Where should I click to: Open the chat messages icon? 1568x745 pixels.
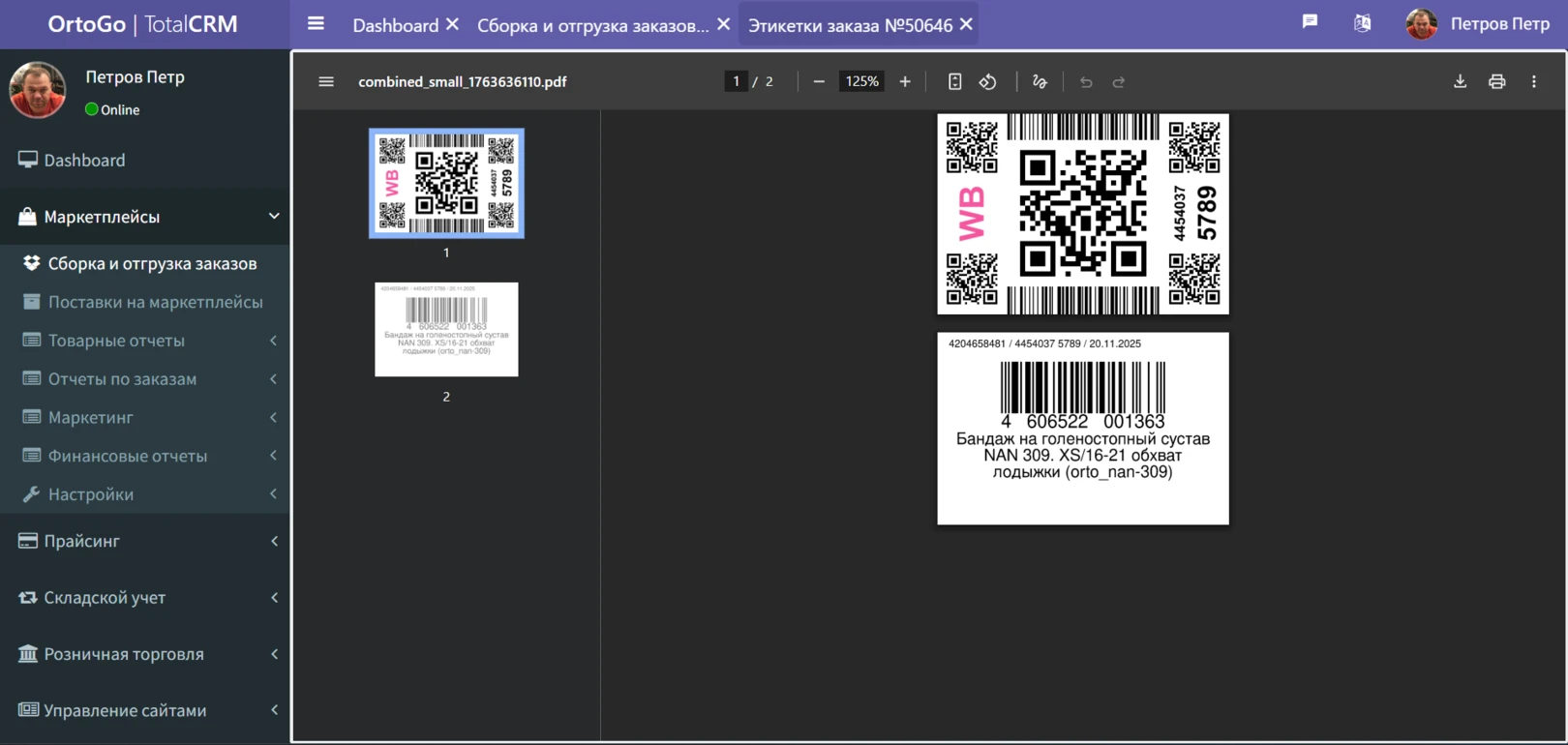pyautogui.click(x=1310, y=22)
